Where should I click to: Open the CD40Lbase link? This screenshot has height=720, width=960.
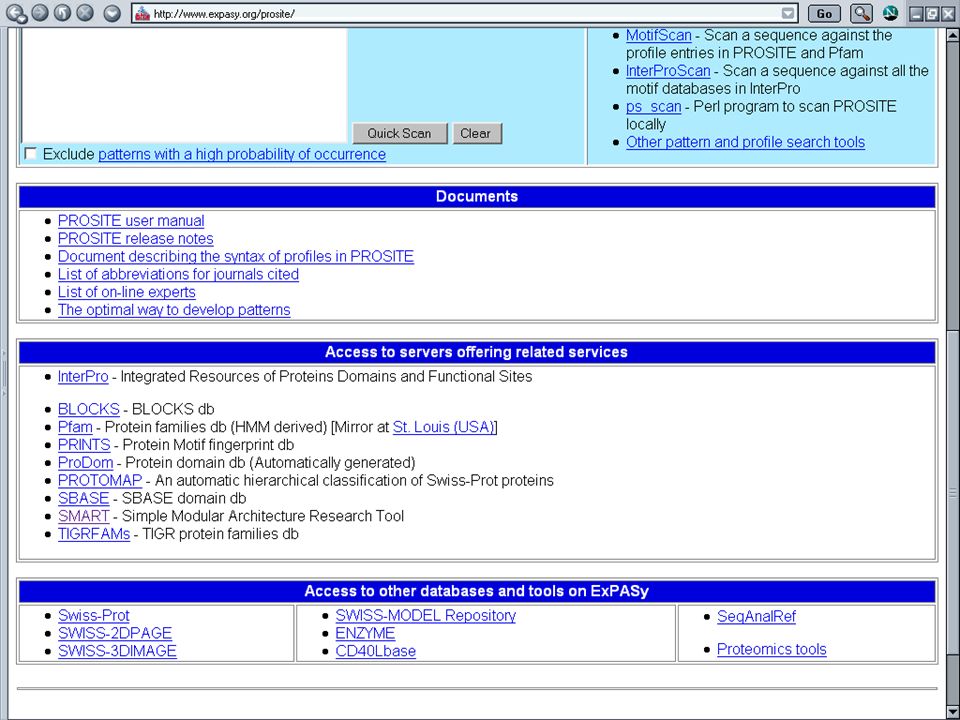point(375,651)
